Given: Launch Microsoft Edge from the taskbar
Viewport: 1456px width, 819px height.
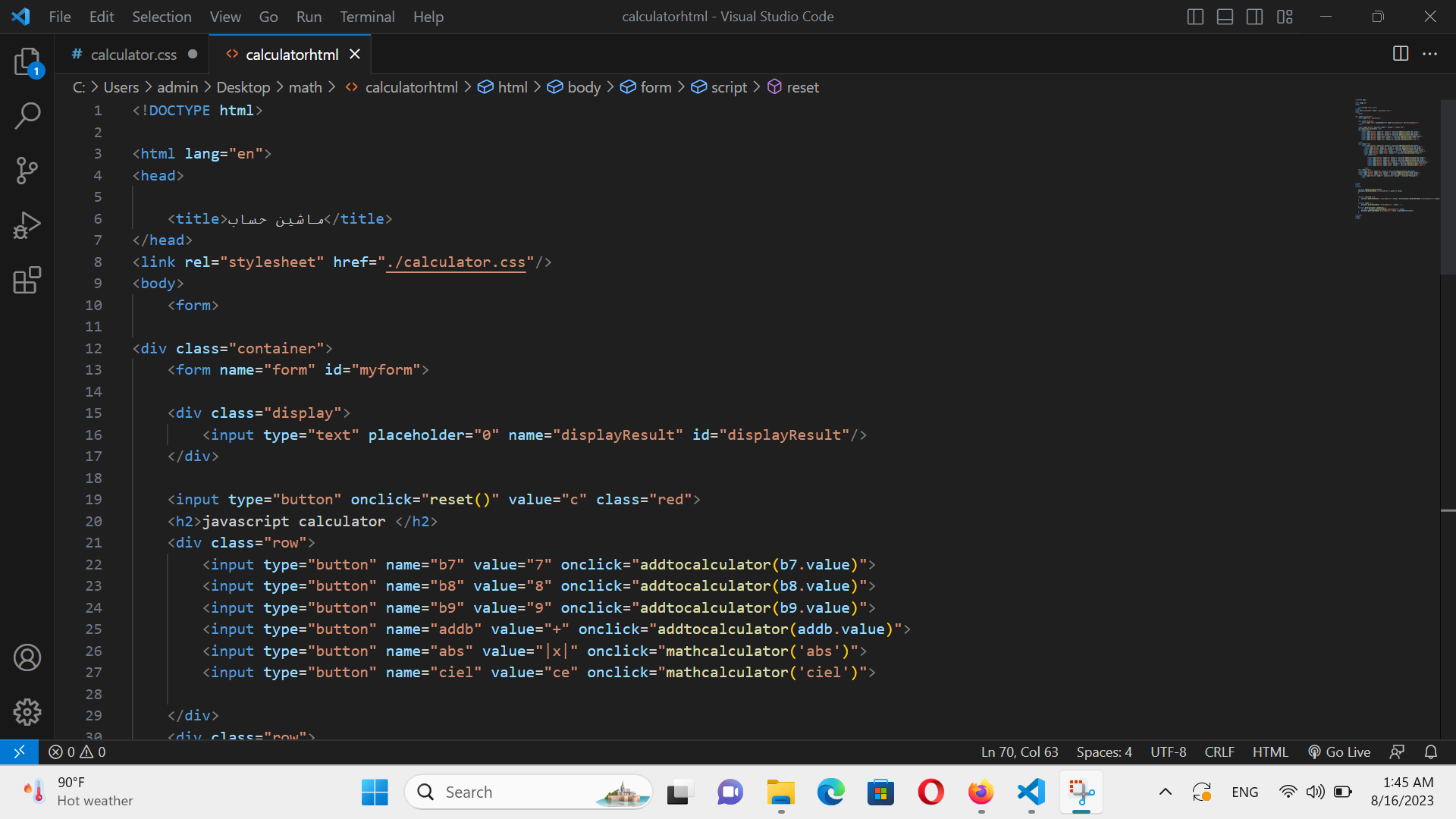Looking at the screenshot, I should 830,792.
